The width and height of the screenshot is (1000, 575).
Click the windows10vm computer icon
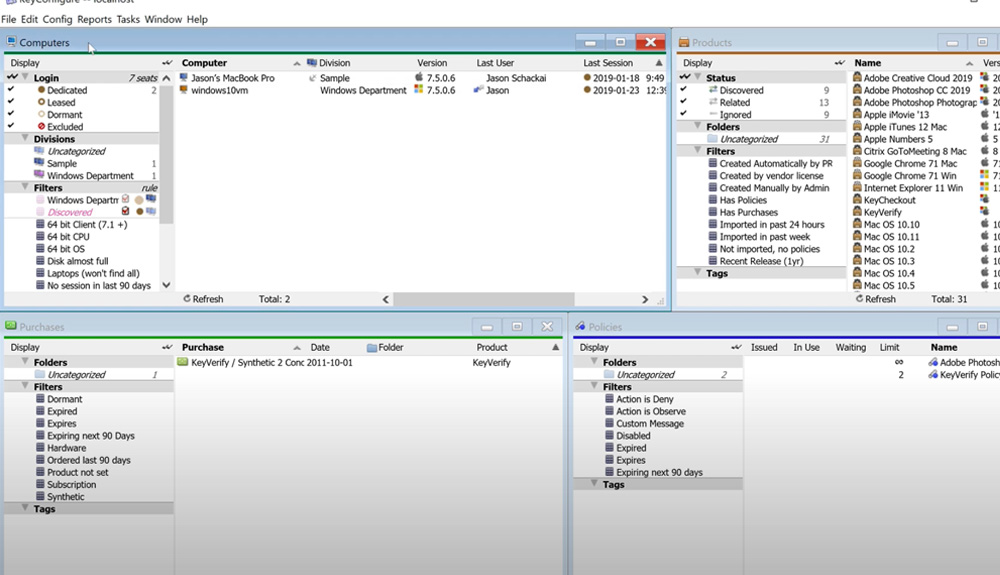pos(184,90)
